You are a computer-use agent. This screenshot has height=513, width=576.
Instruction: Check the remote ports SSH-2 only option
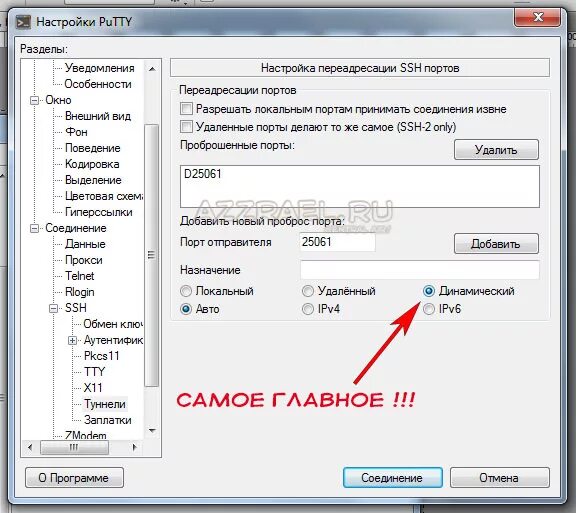(x=186, y=127)
